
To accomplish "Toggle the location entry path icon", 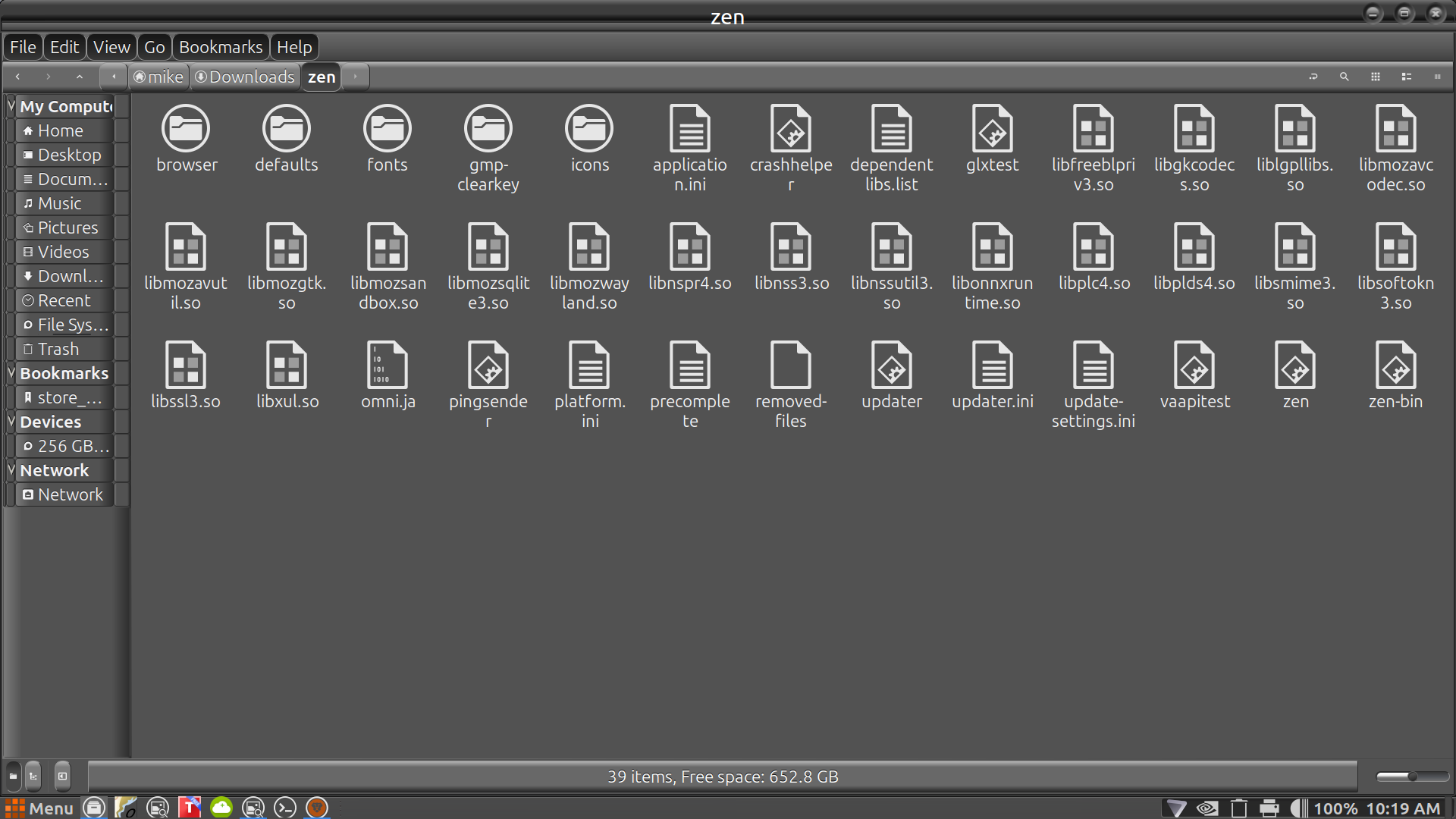I will pos(1313,77).
